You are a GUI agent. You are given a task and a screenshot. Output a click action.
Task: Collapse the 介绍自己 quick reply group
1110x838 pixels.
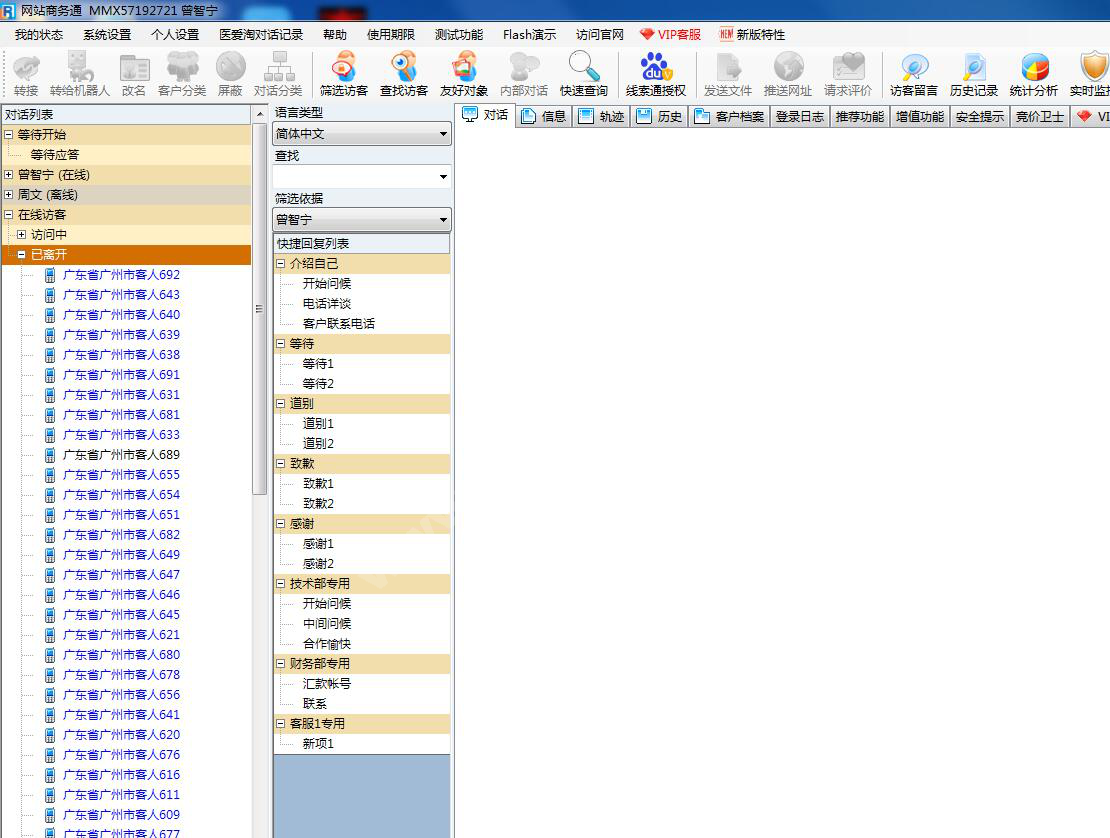281,264
